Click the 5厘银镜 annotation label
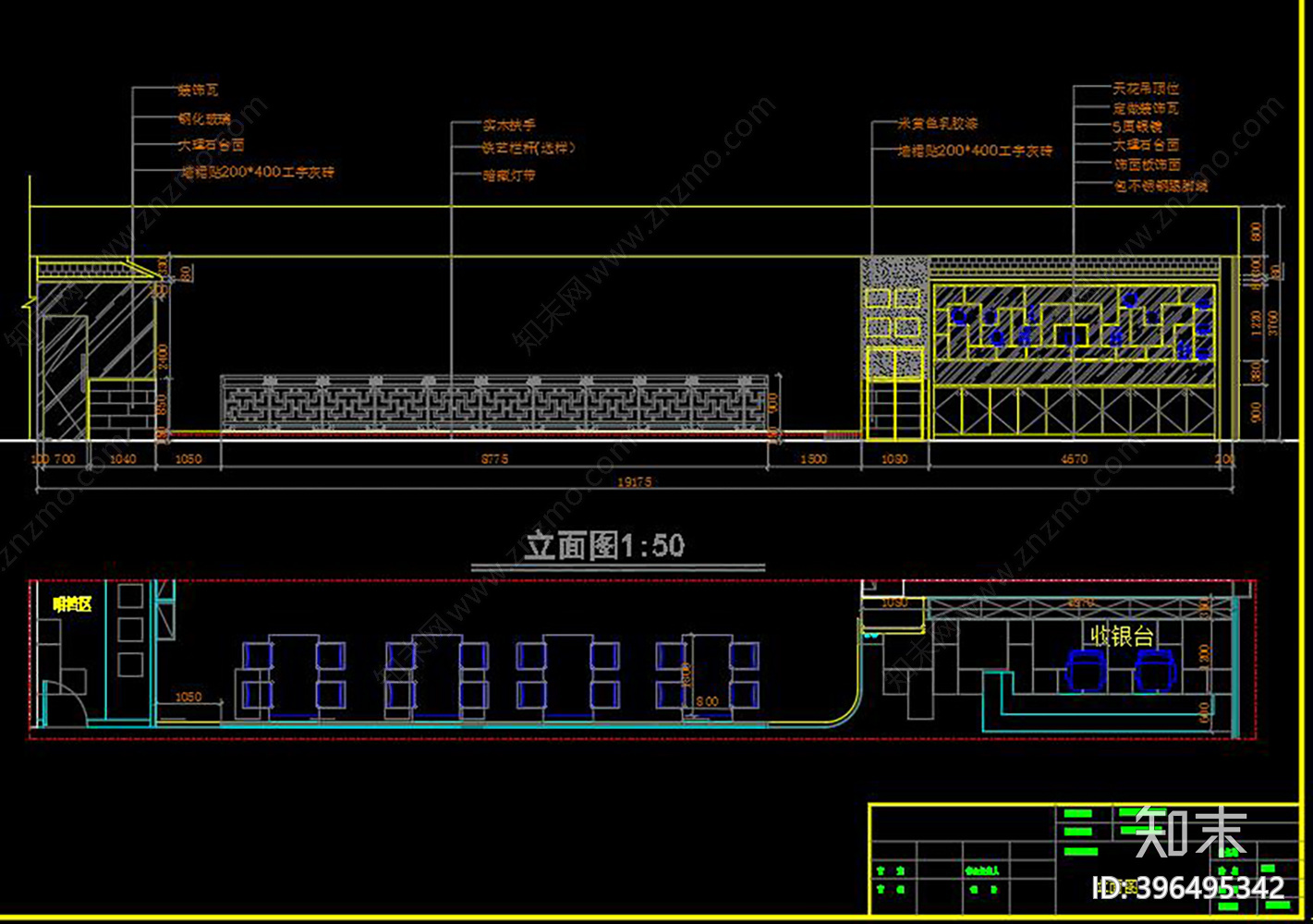This screenshot has width=1313, height=924. coord(1137,127)
